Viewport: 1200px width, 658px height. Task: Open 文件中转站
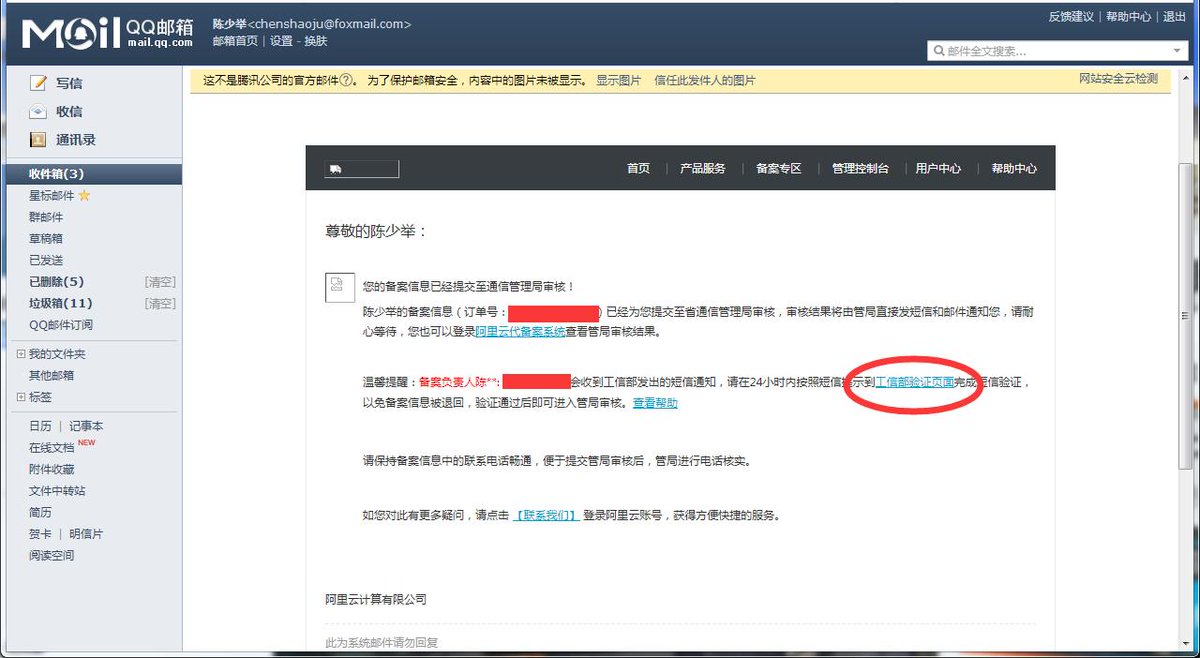tap(57, 491)
